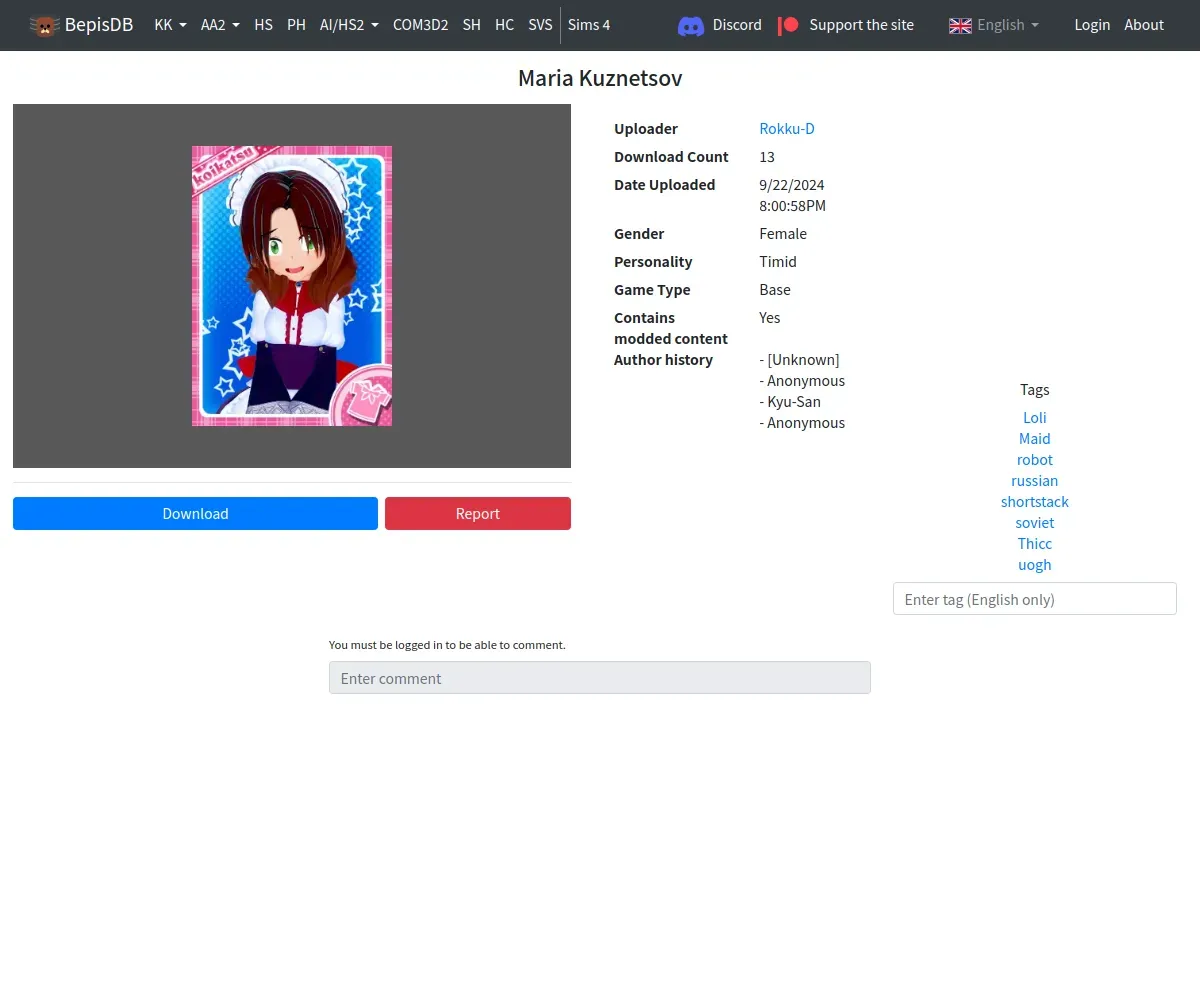1200x1000 pixels.
Task: Select the Thicc tag
Action: pyautogui.click(x=1035, y=544)
